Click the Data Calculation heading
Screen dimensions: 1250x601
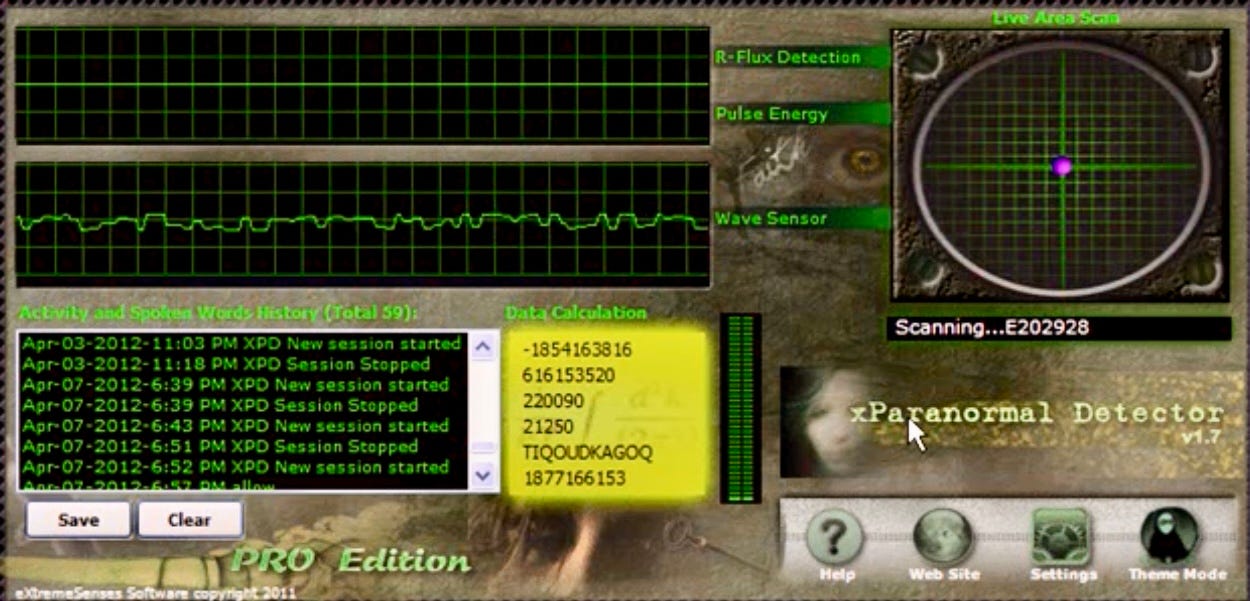tap(576, 313)
